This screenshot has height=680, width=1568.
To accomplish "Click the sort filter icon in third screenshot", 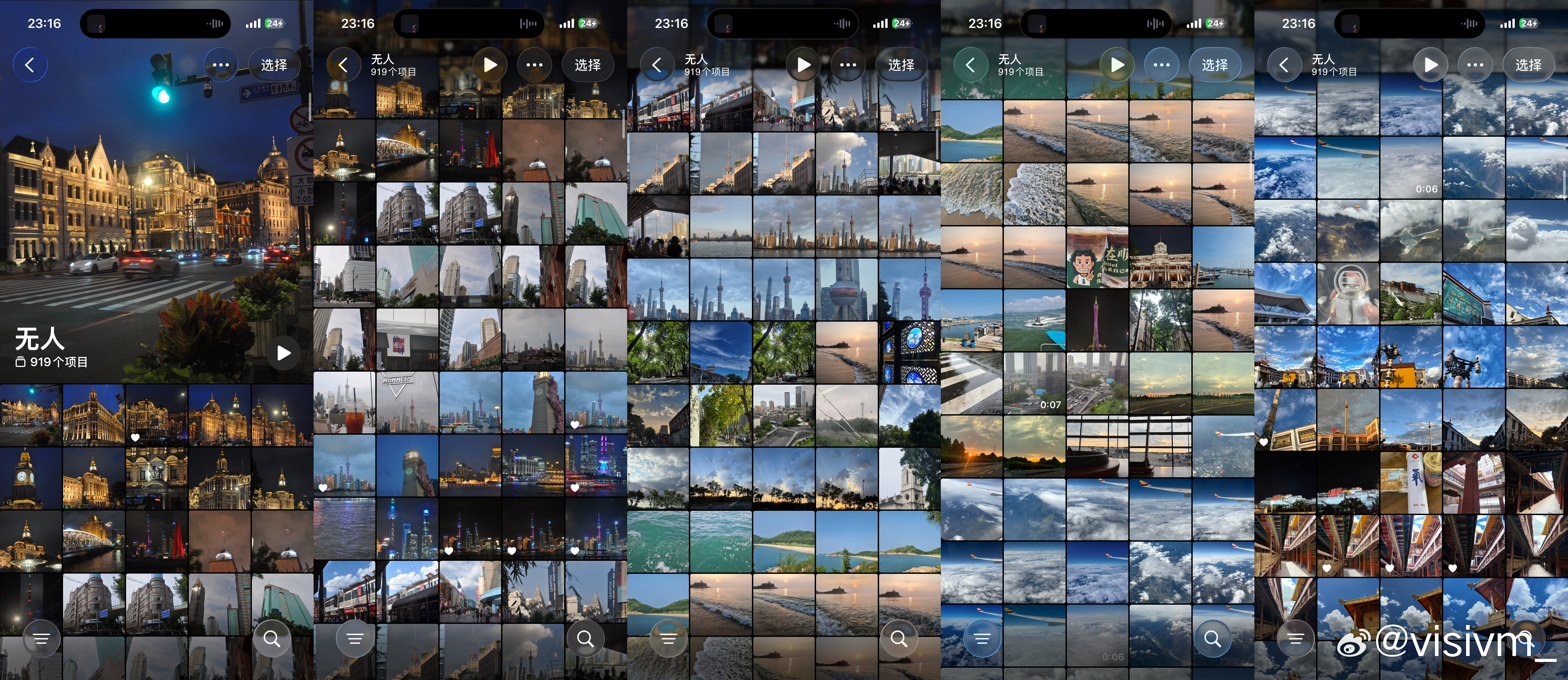I will (668, 638).
